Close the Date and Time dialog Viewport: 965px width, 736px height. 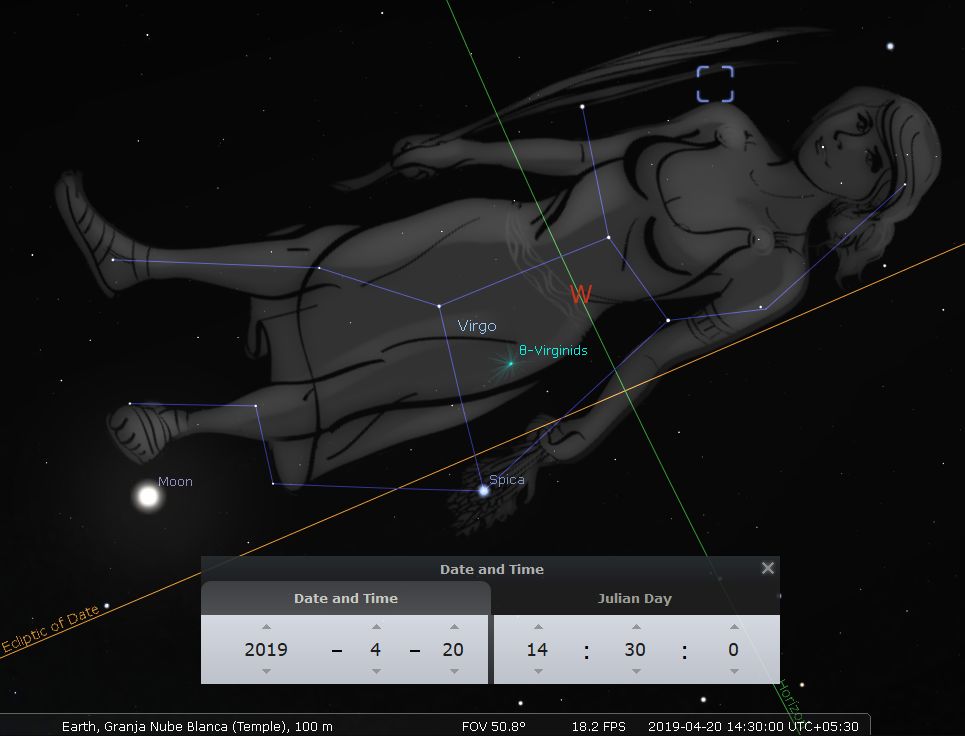[x=767, y=568]
